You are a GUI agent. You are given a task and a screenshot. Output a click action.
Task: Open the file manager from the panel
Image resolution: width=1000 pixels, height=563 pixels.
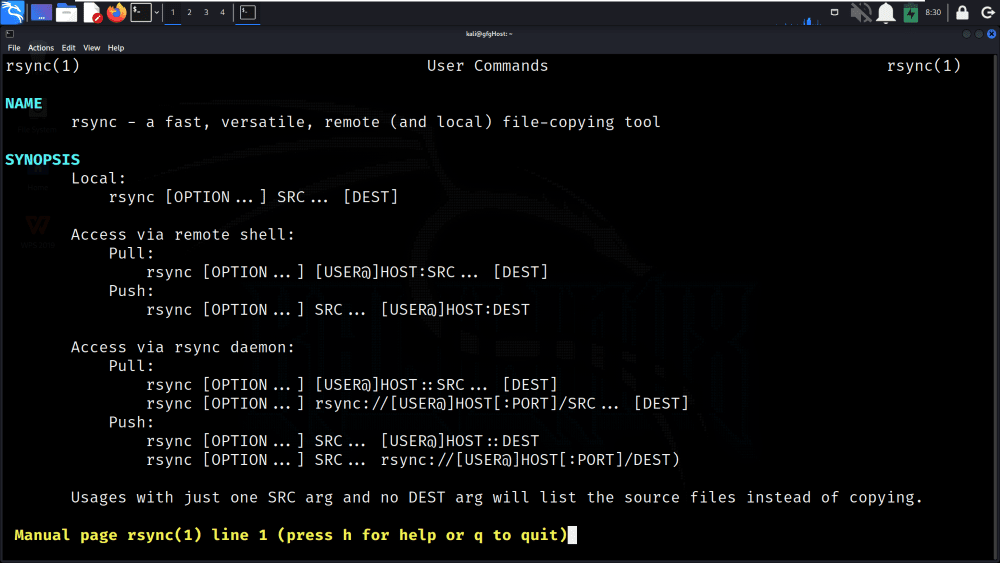[66, 12]
